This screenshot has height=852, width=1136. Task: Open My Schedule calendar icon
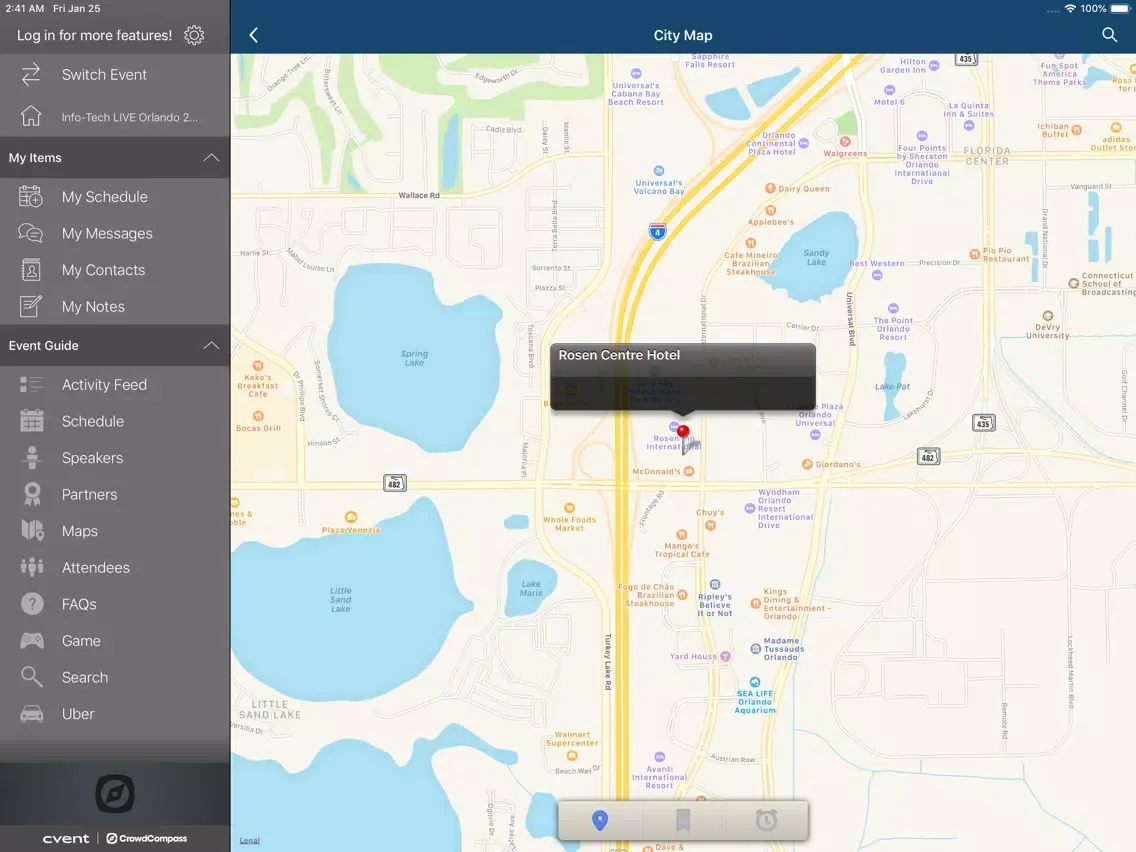31,197
